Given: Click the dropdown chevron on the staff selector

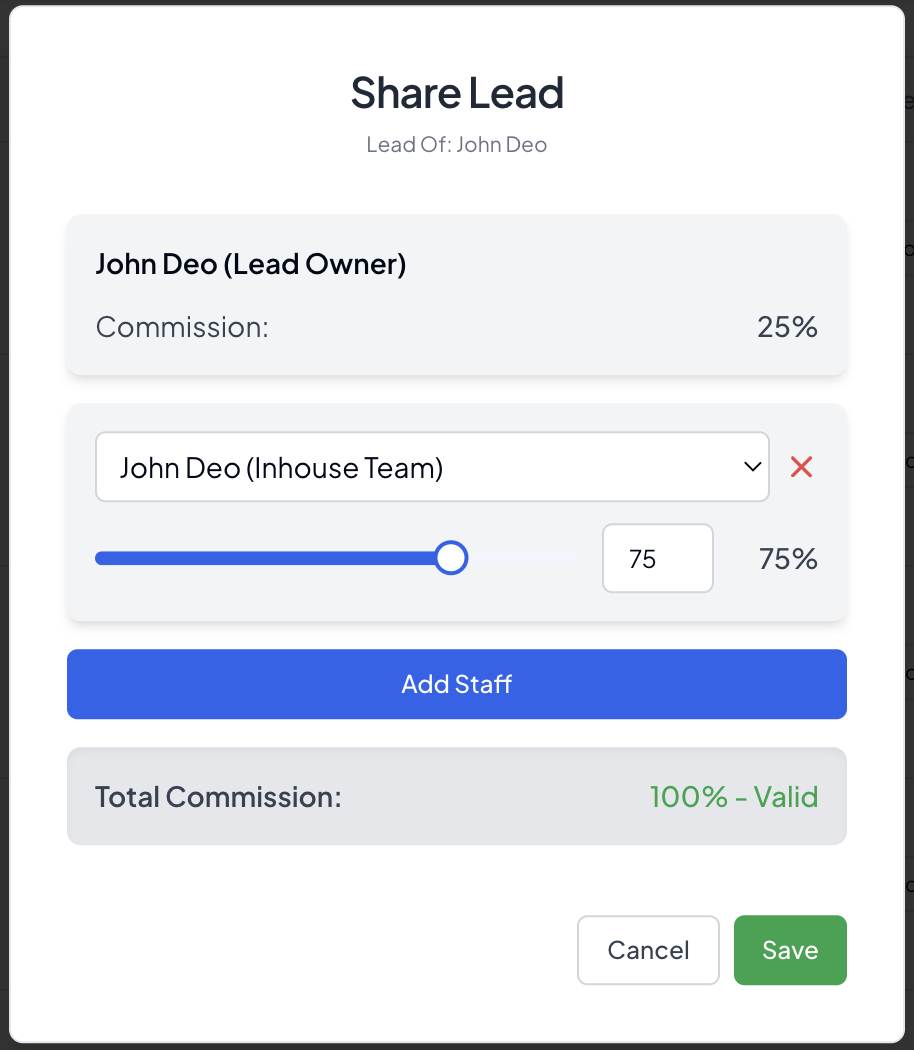Looking at the screenshot, I should (750, 466).
